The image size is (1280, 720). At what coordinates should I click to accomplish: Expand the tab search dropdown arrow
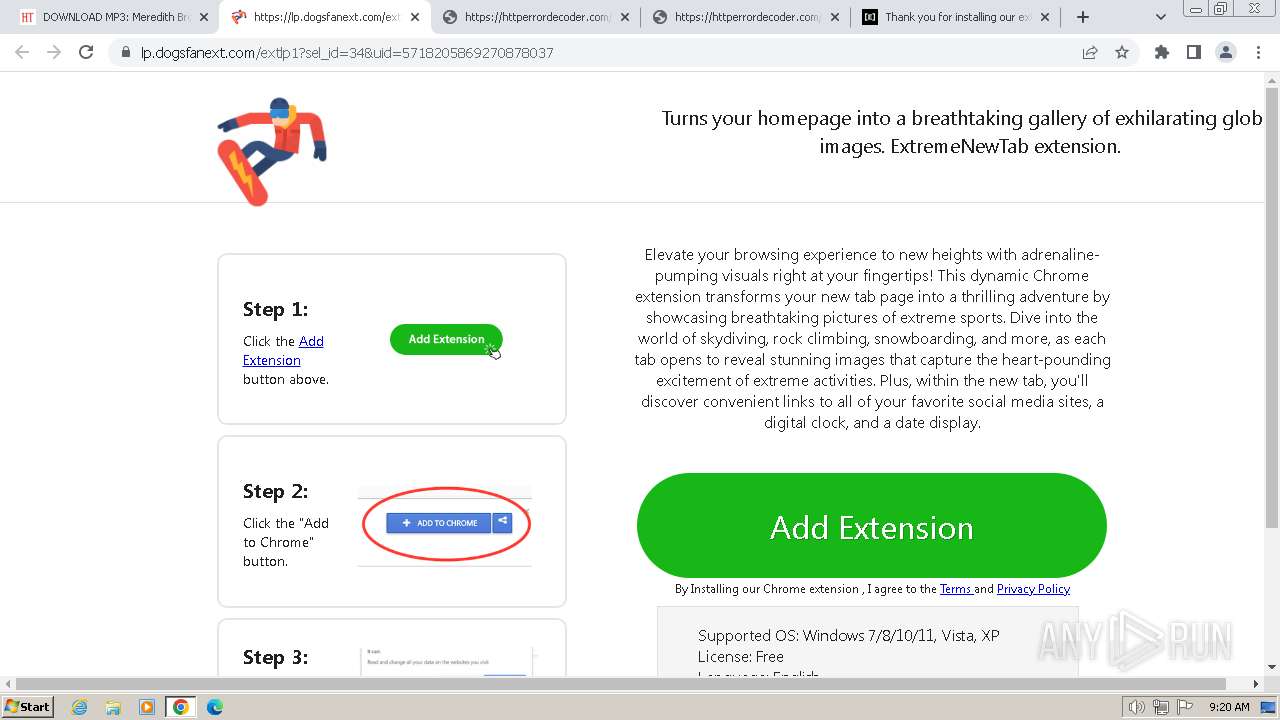[1161, 17]
